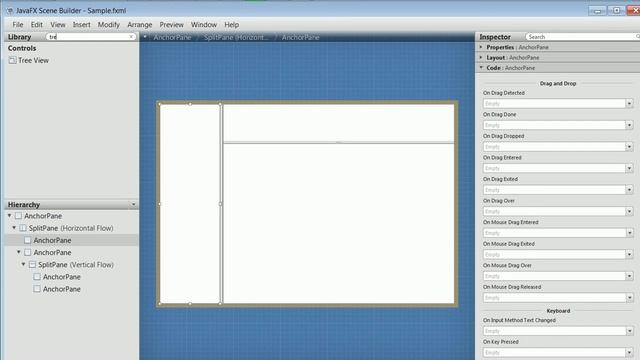This screenshot has width=640, height=360.
Task: Clear the Library search text
Action: coord(131,37)
